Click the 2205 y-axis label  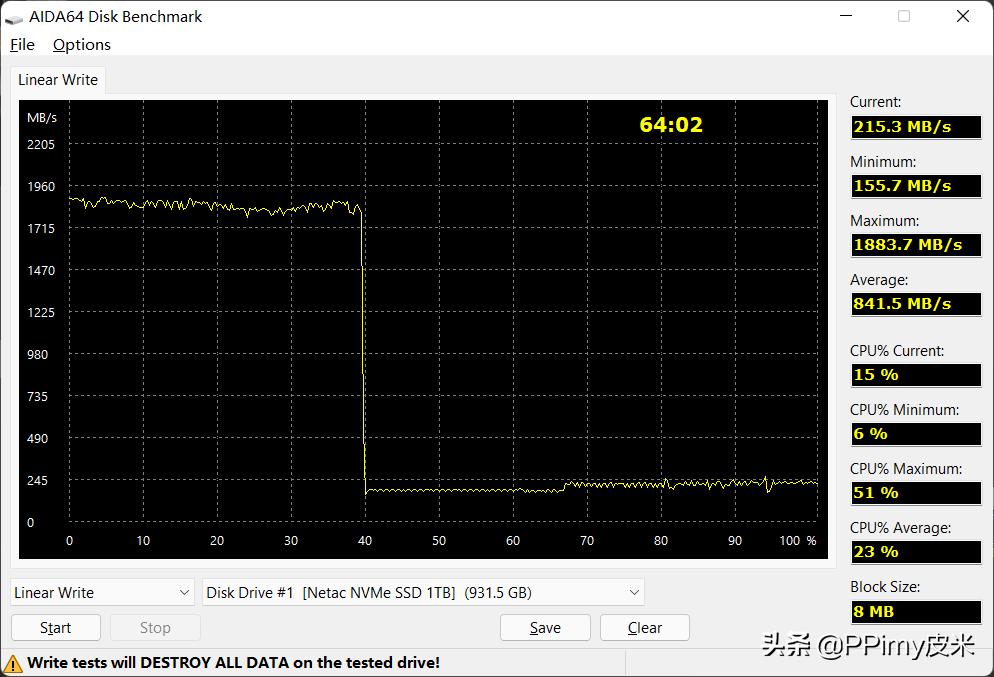[x=41, y=145]
